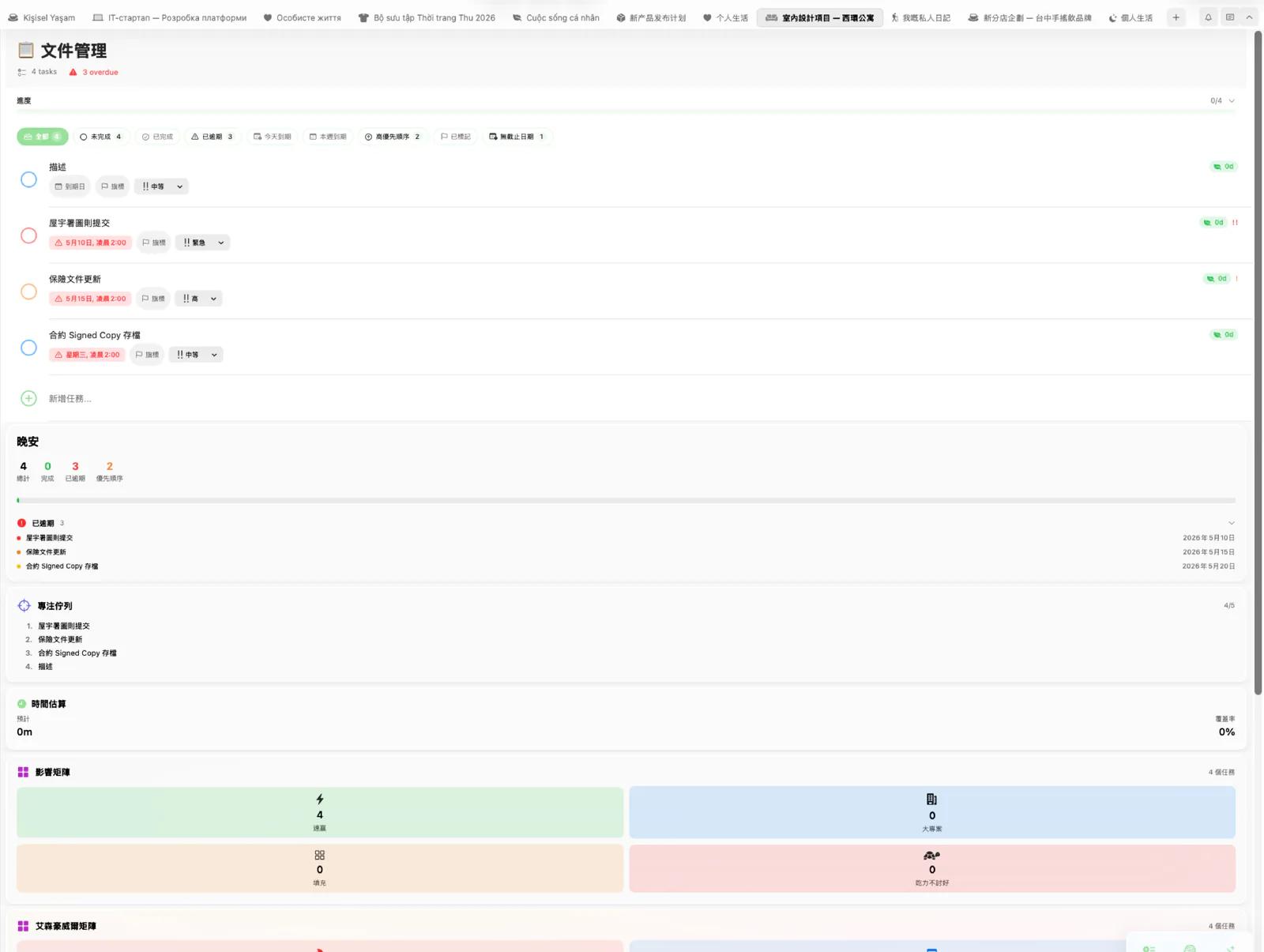Click the 影響矩陣 grid icon
1264x952 pixels.
[x=23, y=772]
